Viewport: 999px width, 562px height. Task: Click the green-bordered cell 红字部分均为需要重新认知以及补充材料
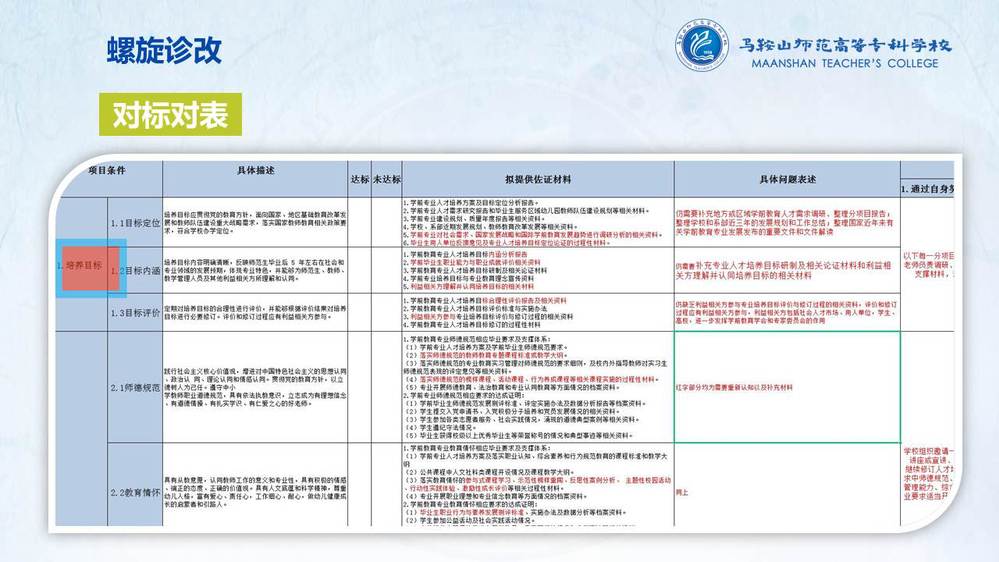coord(787,387)
